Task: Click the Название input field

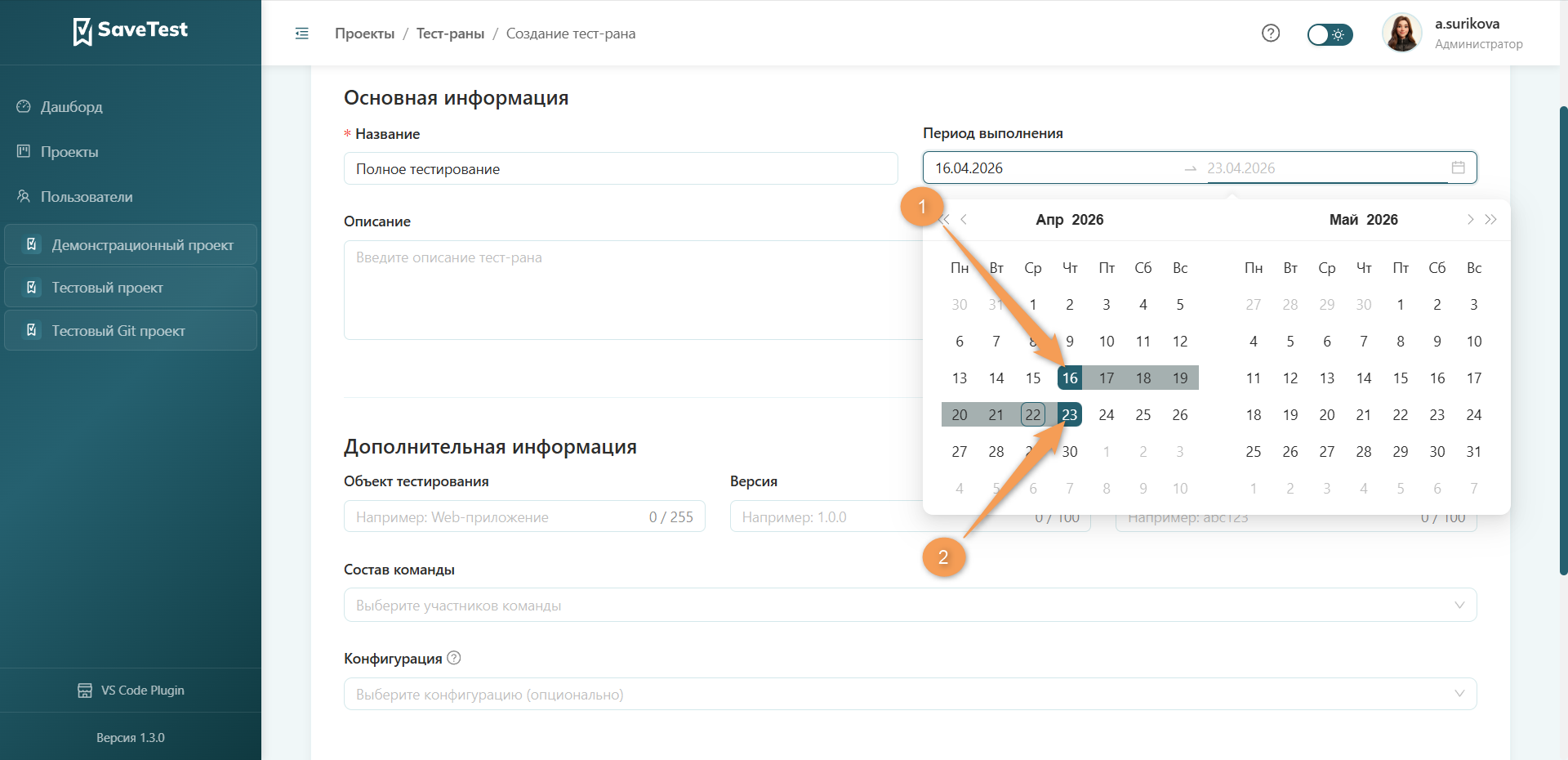Action: [x=621, y=168]
